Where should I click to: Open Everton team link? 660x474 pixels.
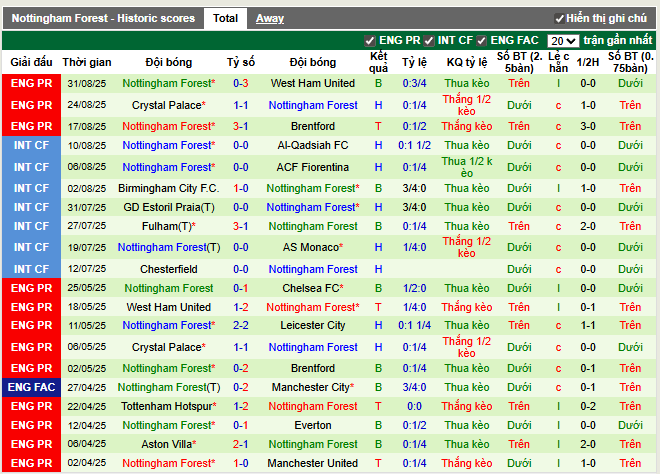click(x=313, y=425)
